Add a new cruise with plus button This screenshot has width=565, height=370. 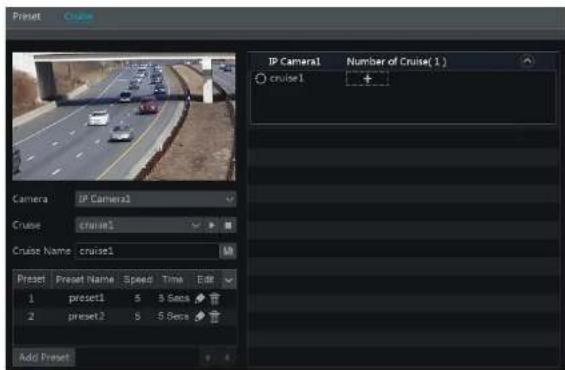pos(367,79)
